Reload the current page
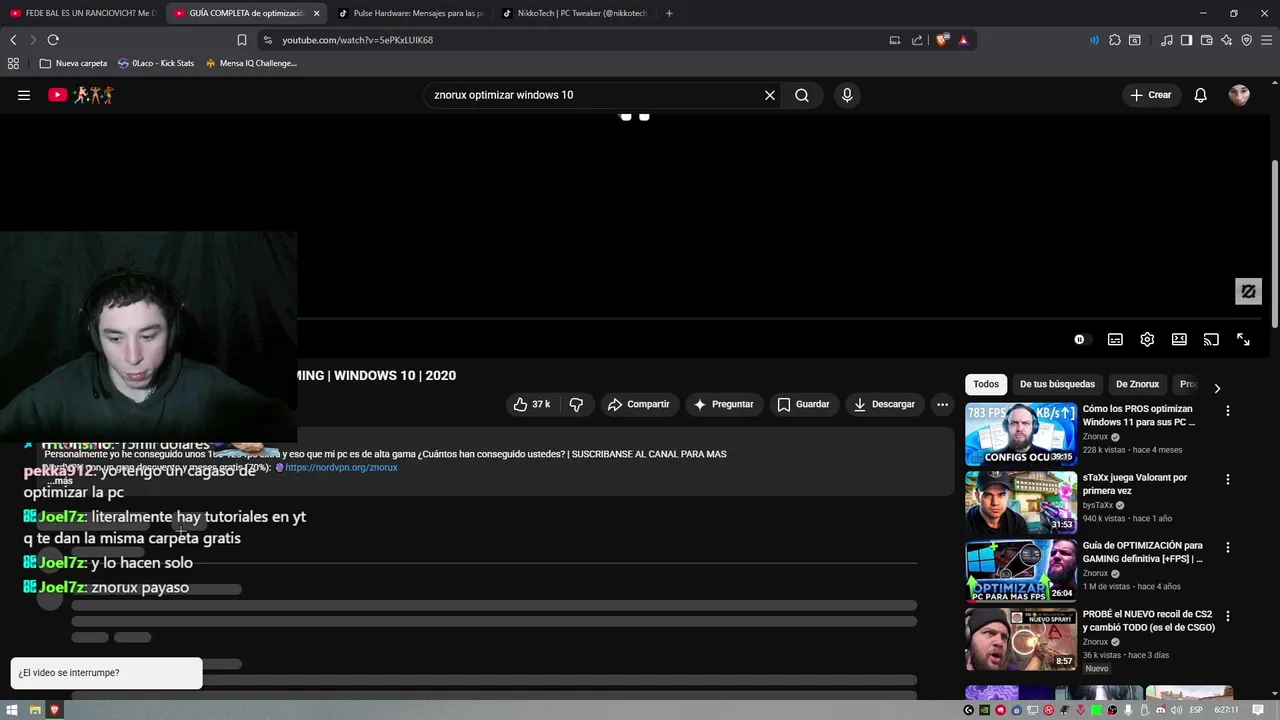 point(53,40)
